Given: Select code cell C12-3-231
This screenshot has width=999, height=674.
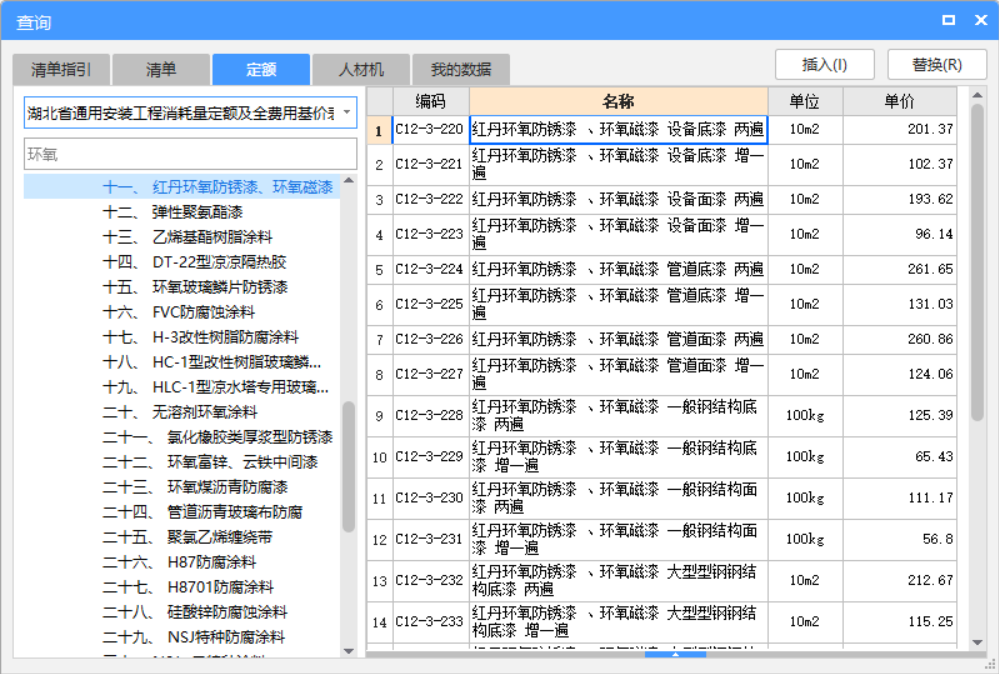Looking at the screenshot, I should point(431,540).
